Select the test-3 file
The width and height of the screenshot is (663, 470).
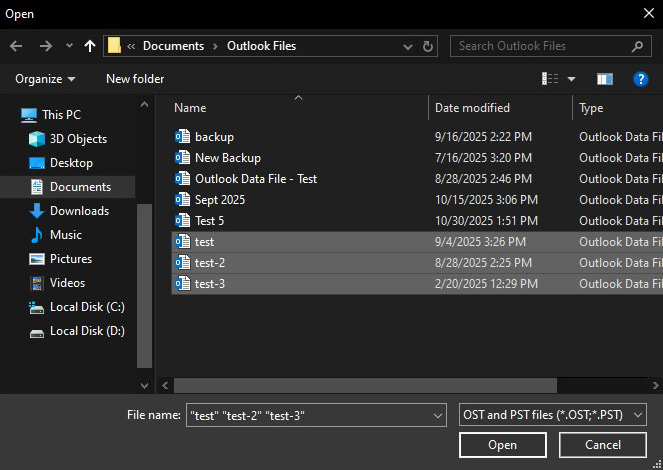click(417, 284)
